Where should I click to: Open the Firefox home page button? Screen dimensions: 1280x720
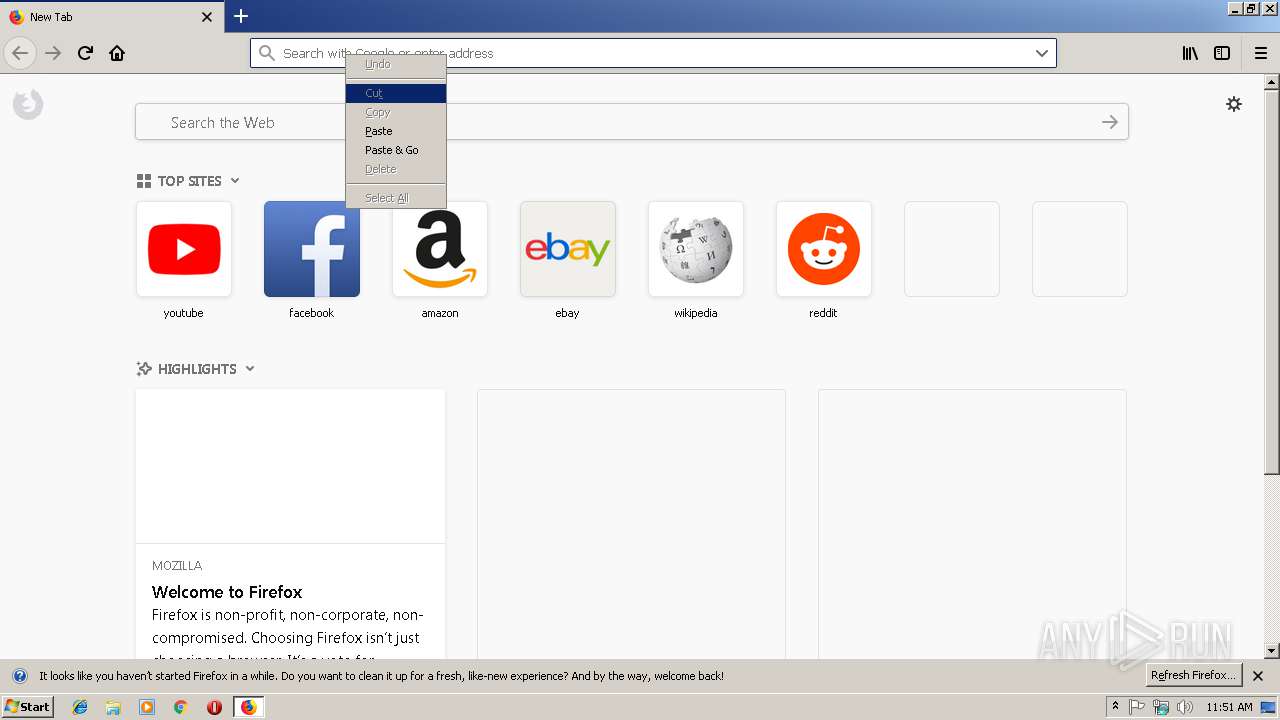[117, 53]
